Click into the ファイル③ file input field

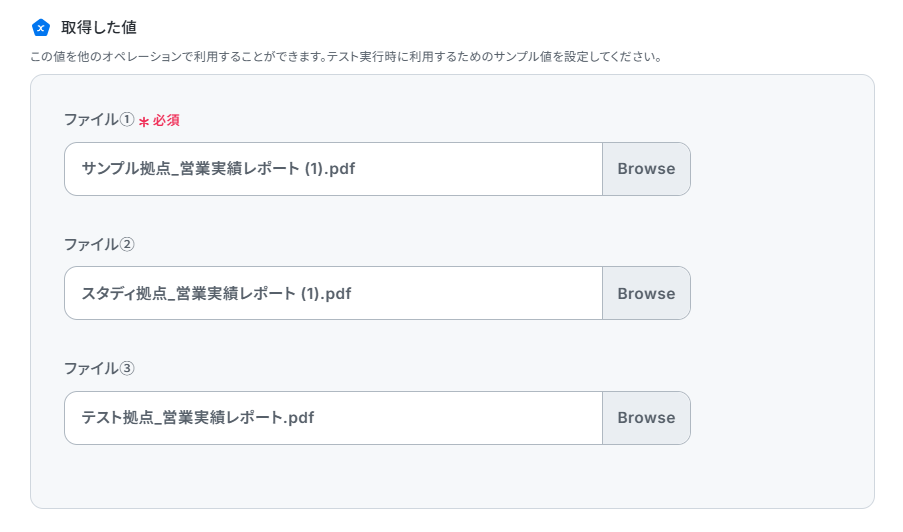[333, 417]
